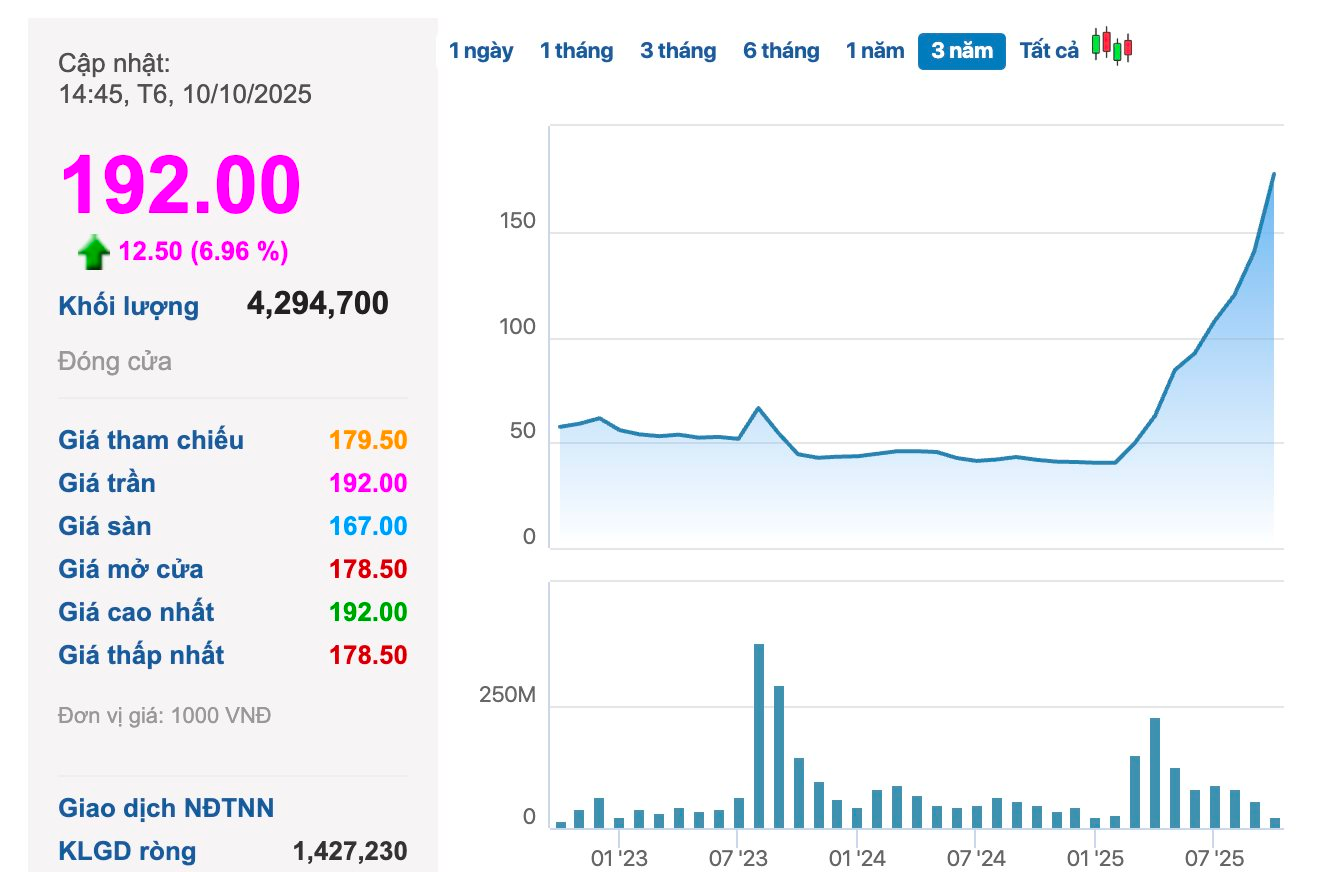
Task: Switch to the 1 tháng tab
Action: [576, 51]
